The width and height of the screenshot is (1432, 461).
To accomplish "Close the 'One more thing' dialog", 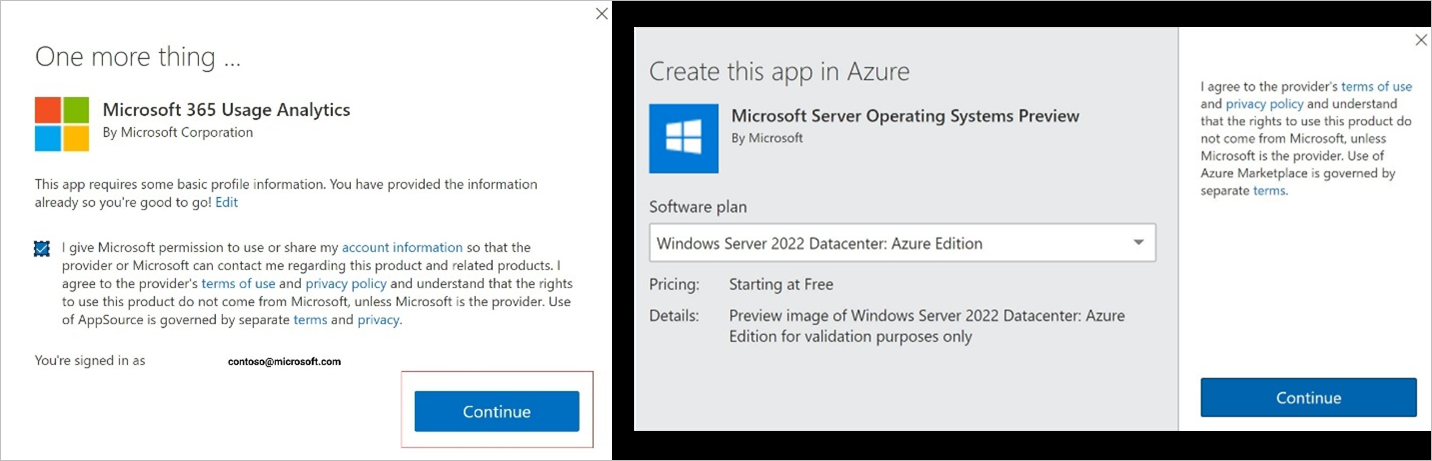I will pos(601,14).
